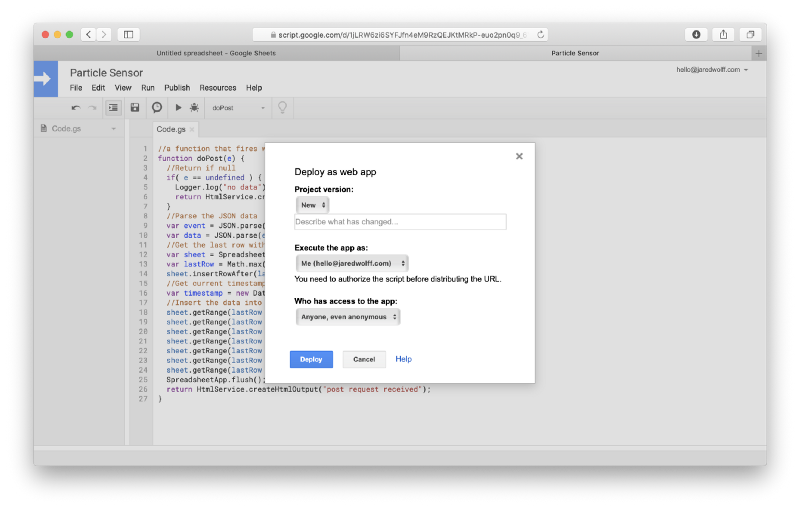This screenshot has height=510, width=800.
Task: Open the View menu
Action: 123,88
